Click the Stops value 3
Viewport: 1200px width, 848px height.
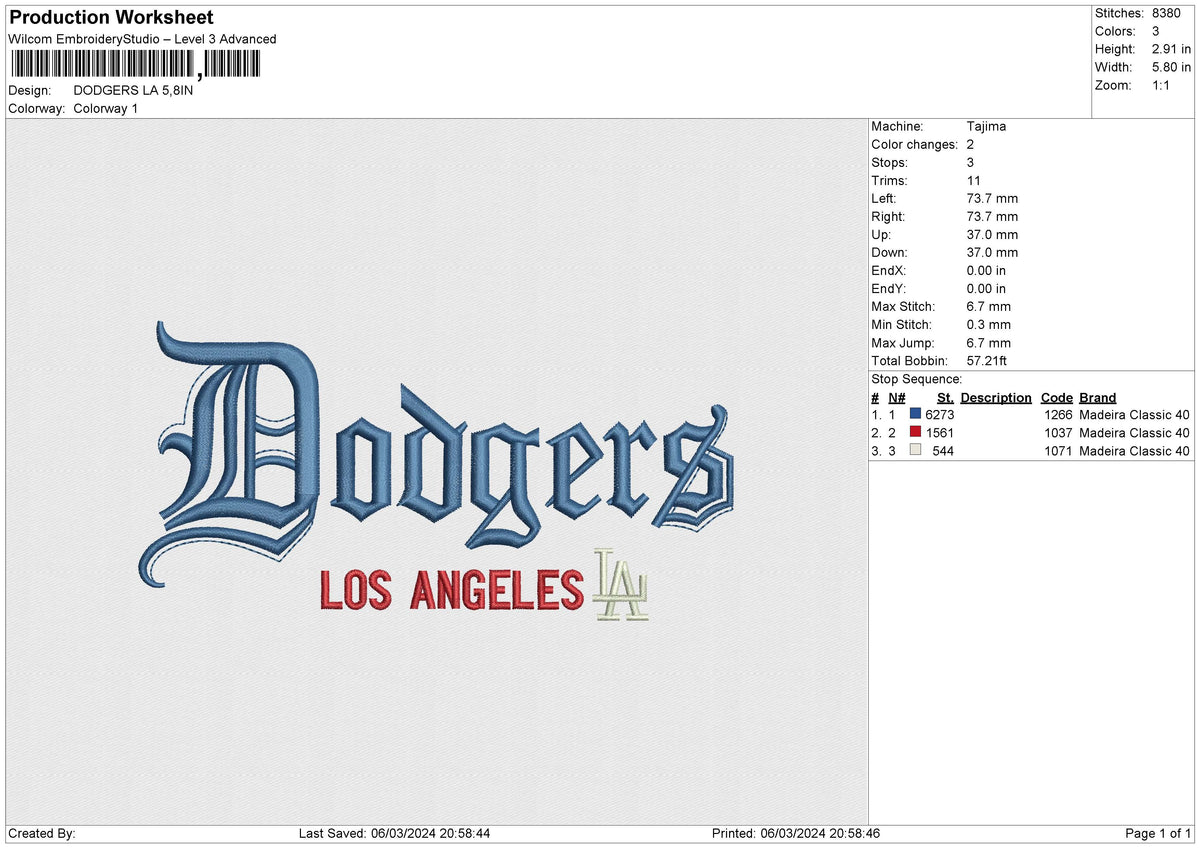tap(971, 162)
